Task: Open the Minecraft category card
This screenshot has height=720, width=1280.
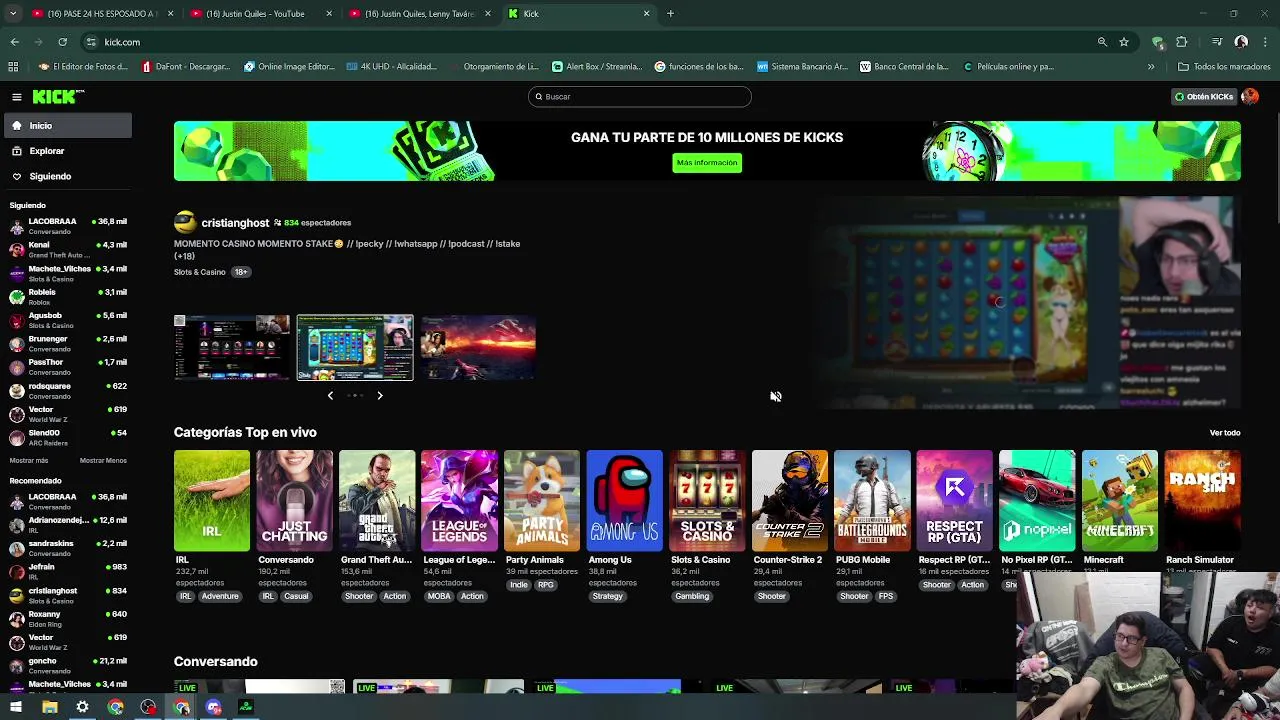Action: coord(1120,501)
